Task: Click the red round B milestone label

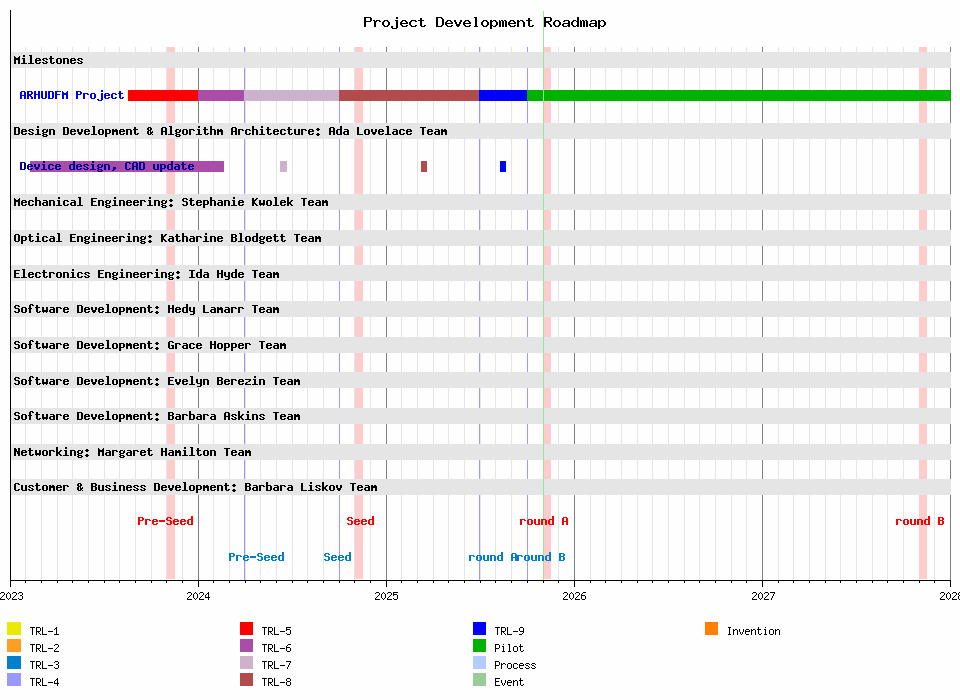Action: click(919, 521)
